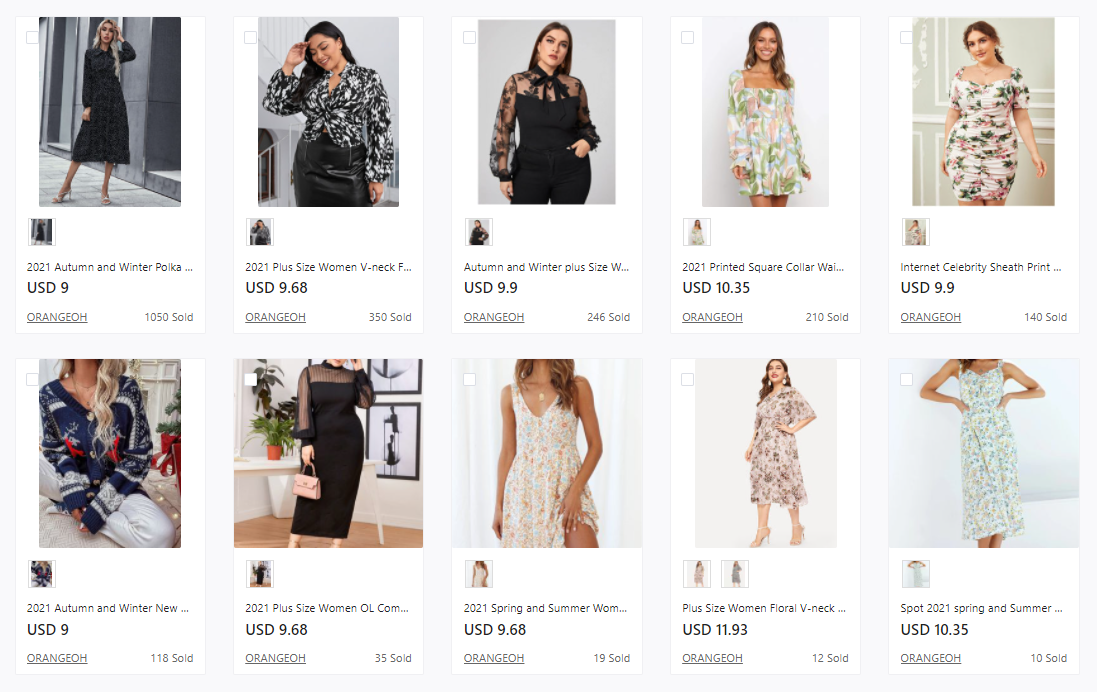Screen dimensions: 1097x692
Task: Click the swatch below the Internet Celebrity Sheath dress
Action: click(x=915, y=232)
